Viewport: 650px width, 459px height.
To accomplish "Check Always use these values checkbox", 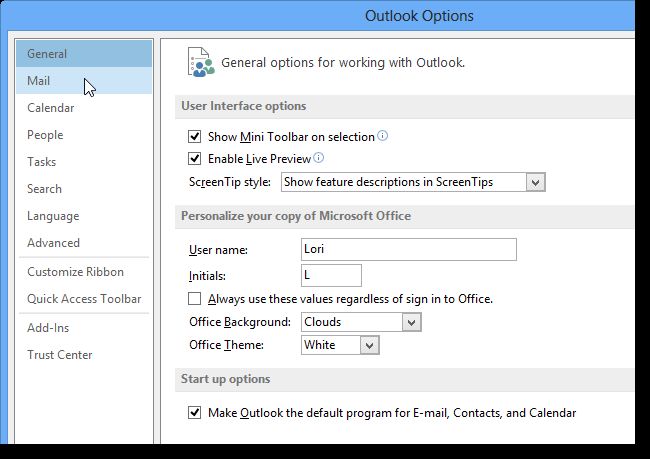I will [195, 299].
